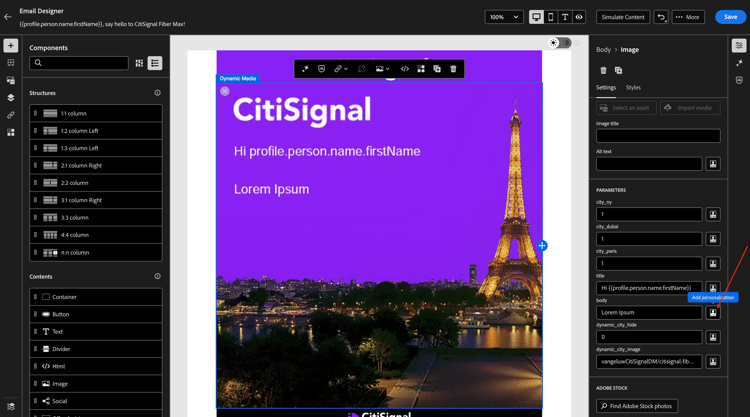
Task: Click the Save button
Action: (x=730, y=17)
